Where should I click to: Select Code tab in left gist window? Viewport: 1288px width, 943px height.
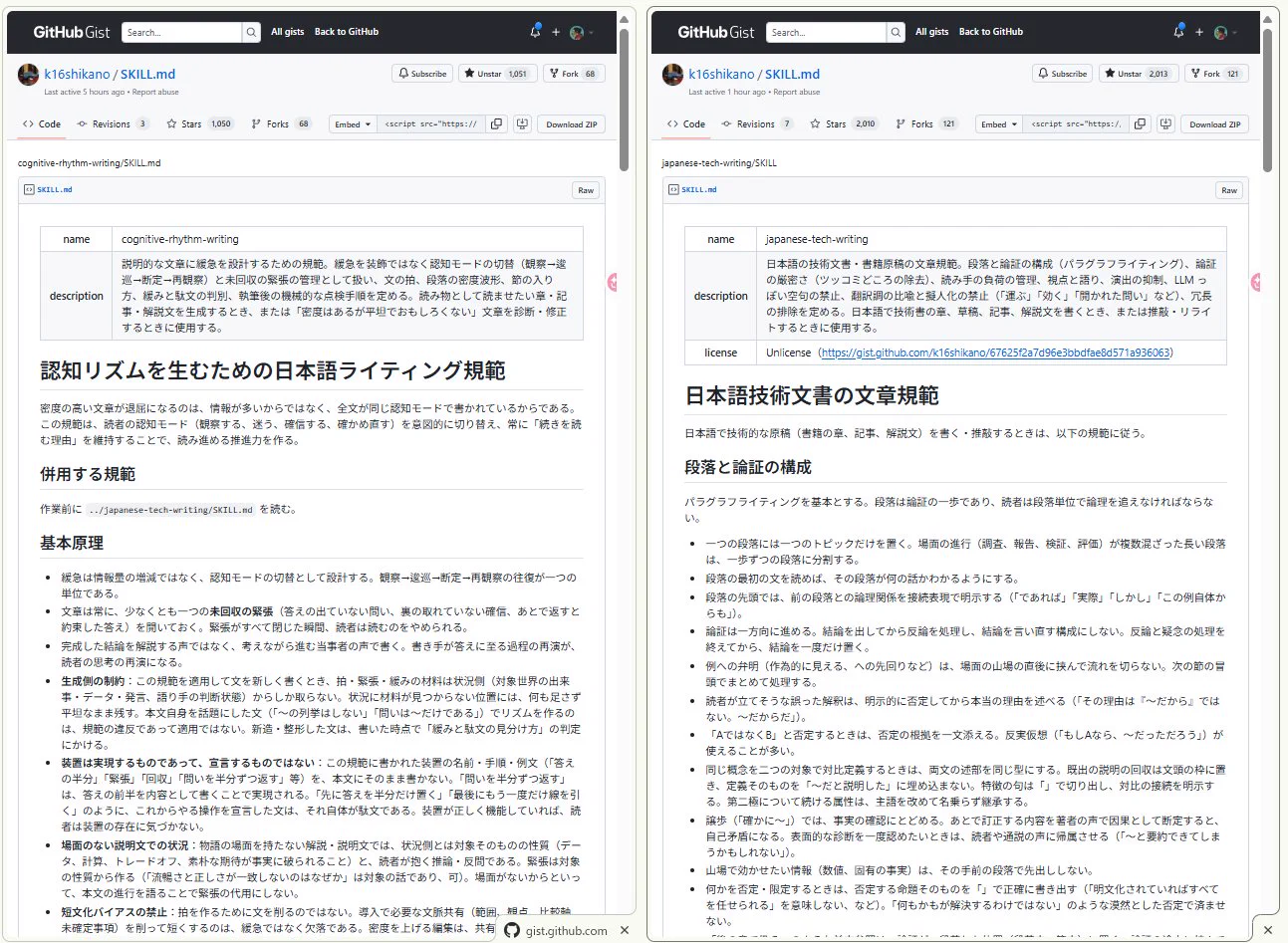(x=42, y=124)
